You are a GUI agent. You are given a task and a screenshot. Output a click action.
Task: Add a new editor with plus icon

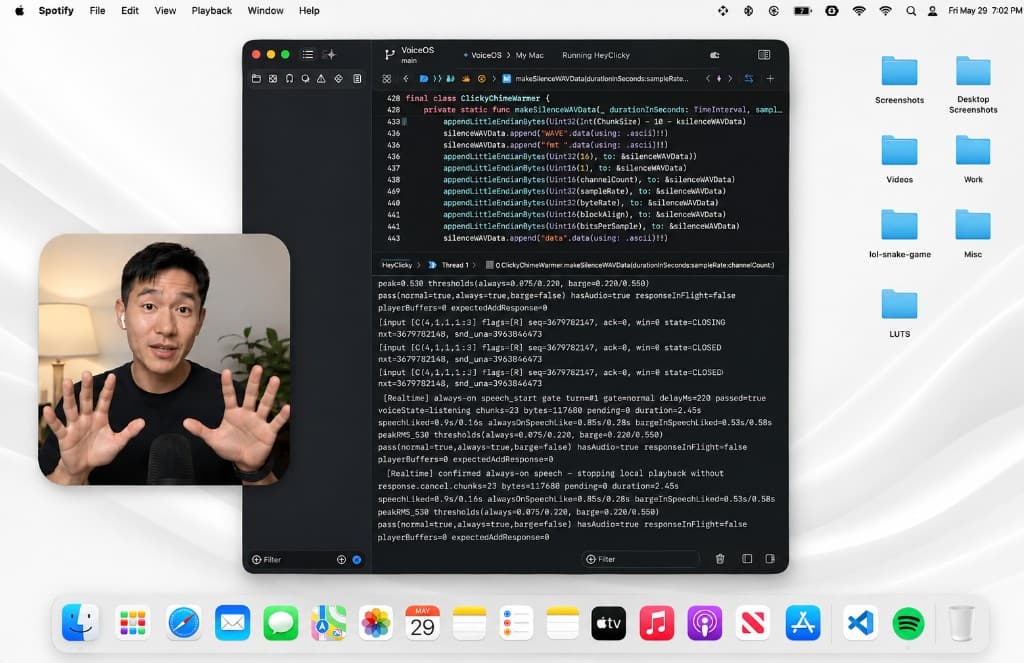(x=771, y=78)
